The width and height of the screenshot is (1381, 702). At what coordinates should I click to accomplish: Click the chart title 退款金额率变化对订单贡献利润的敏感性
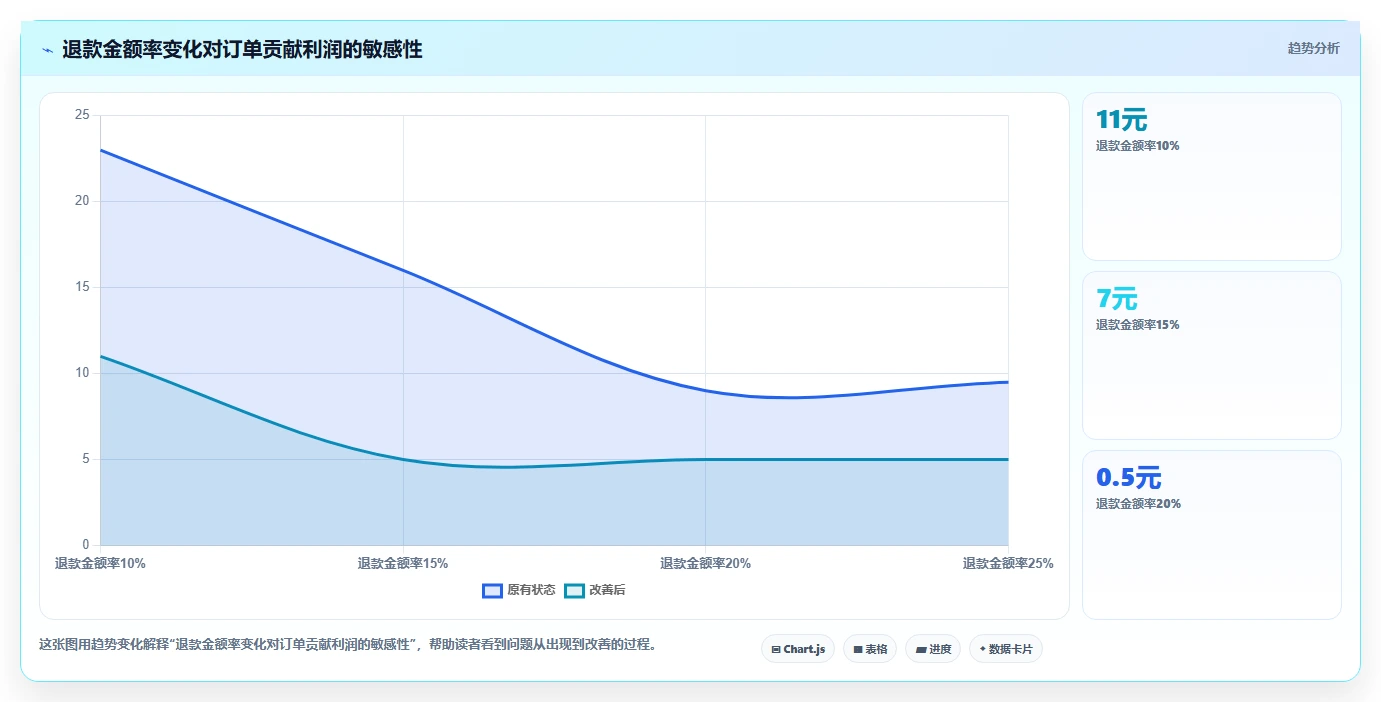pyautogui.click(x=242, y=50)
